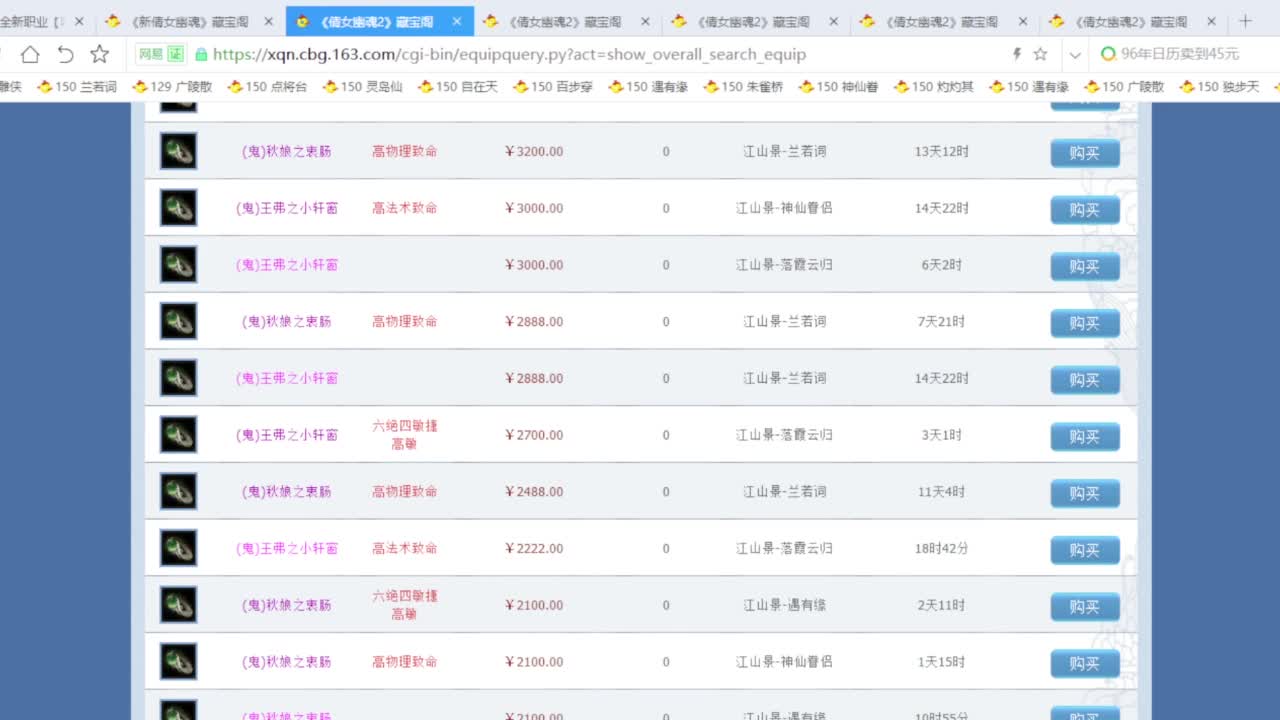Click the browser Home icon
This screenshot has width=1280, height=720.
pos(30,55)
